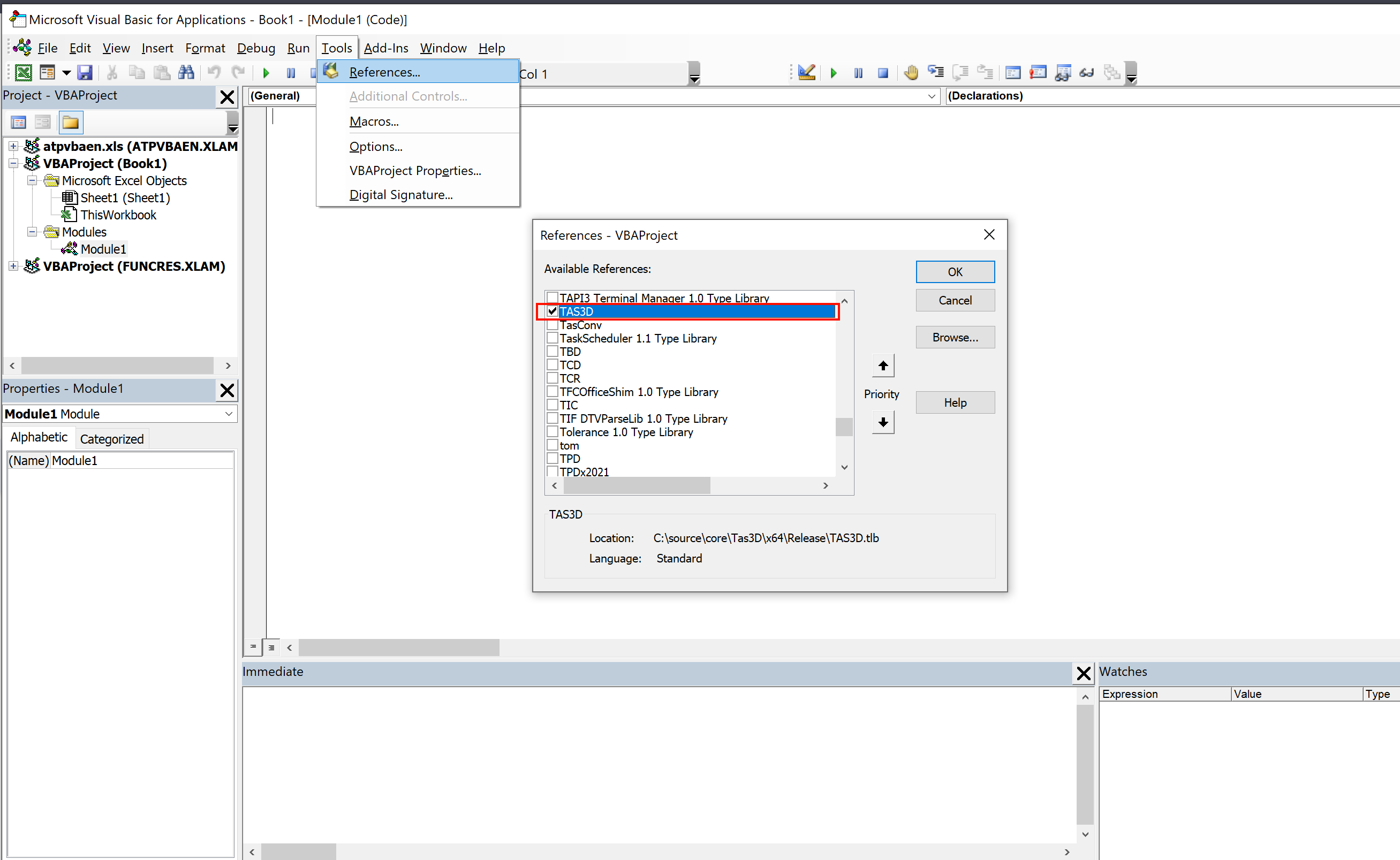Click the Reset stop icon in the Debug toolbar

[883, 73]
